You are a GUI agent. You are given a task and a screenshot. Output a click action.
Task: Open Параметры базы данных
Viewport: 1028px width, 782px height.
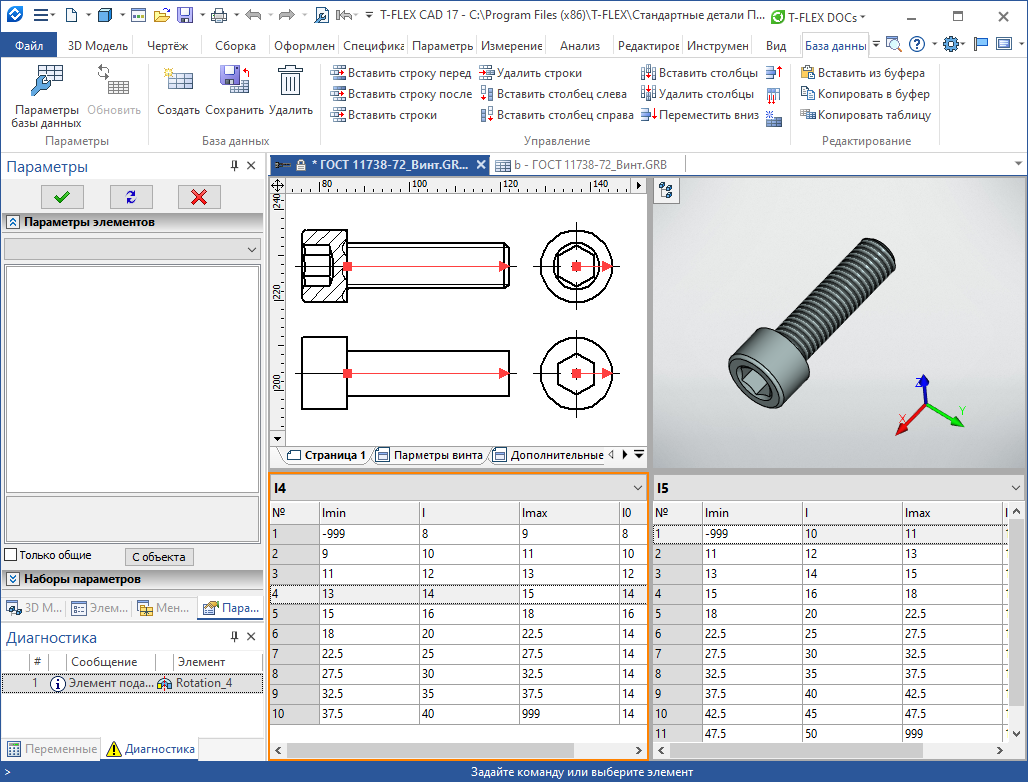tap(46, 95)
